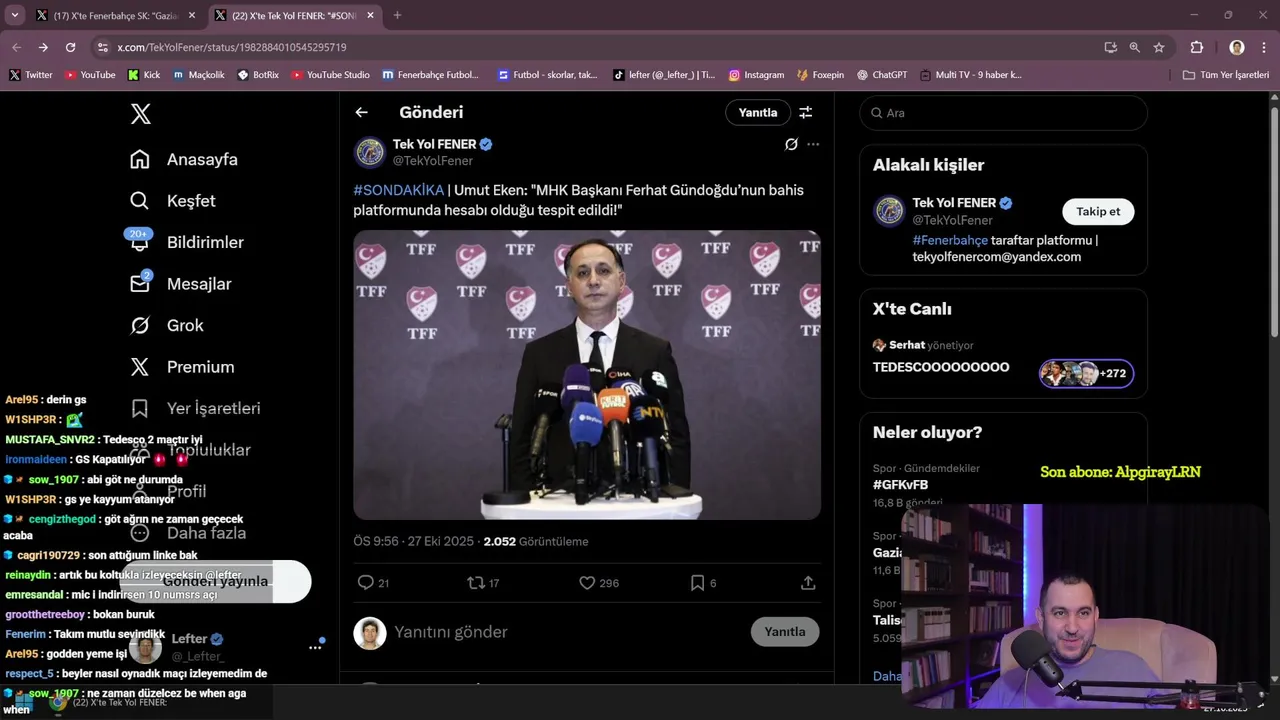Click the share icon on post
1280x720 pixels.
[x=808, y=583]
